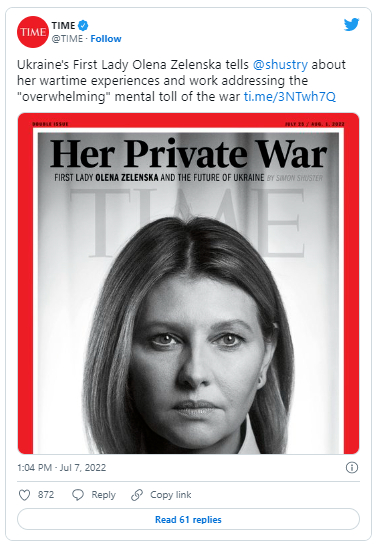
Task: Click the Copy link text label
Action: (x=171, y=495)
